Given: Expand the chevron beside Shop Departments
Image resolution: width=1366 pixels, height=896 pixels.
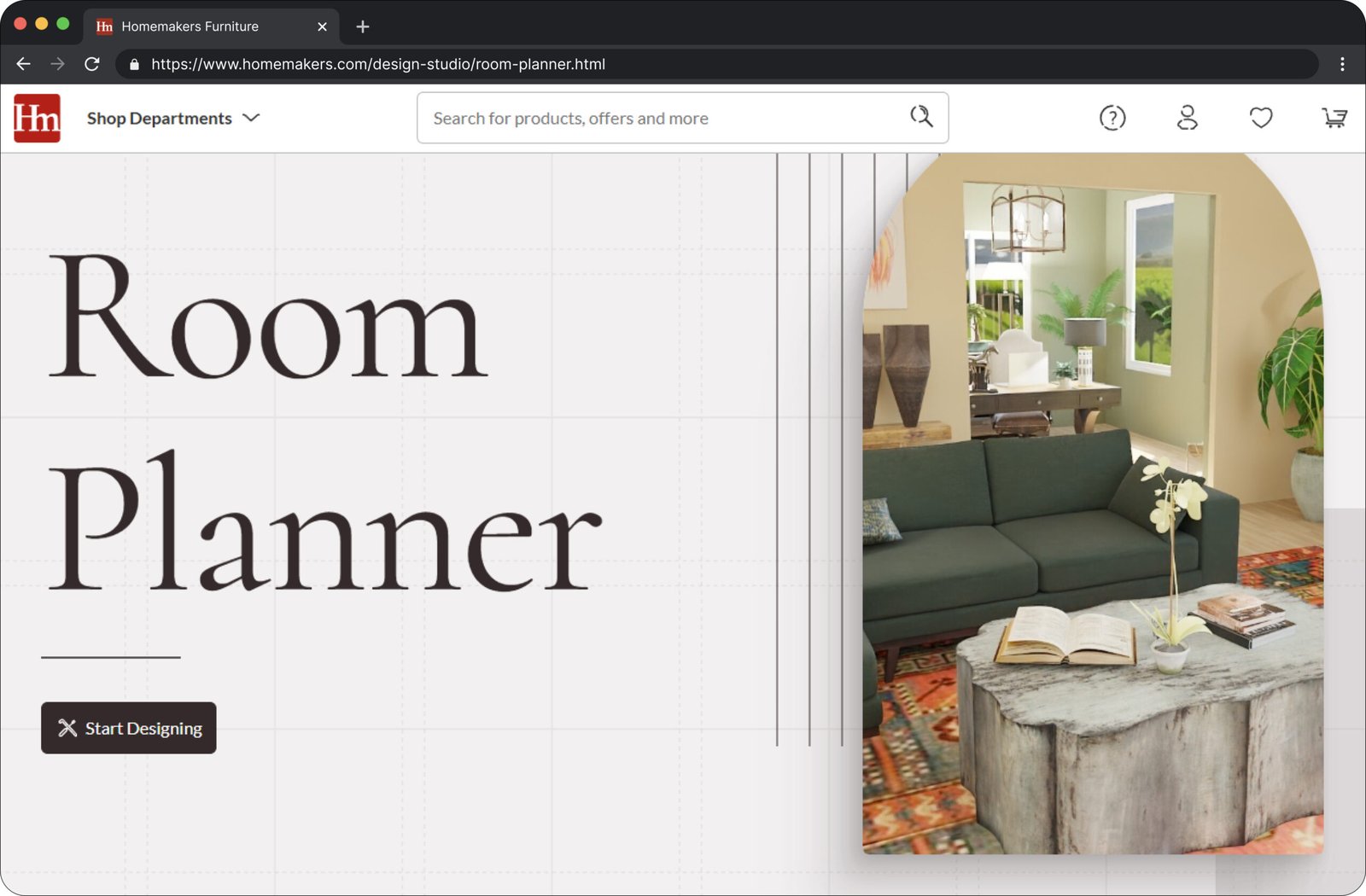Looking at the screenshot, I should coord(251,118).
